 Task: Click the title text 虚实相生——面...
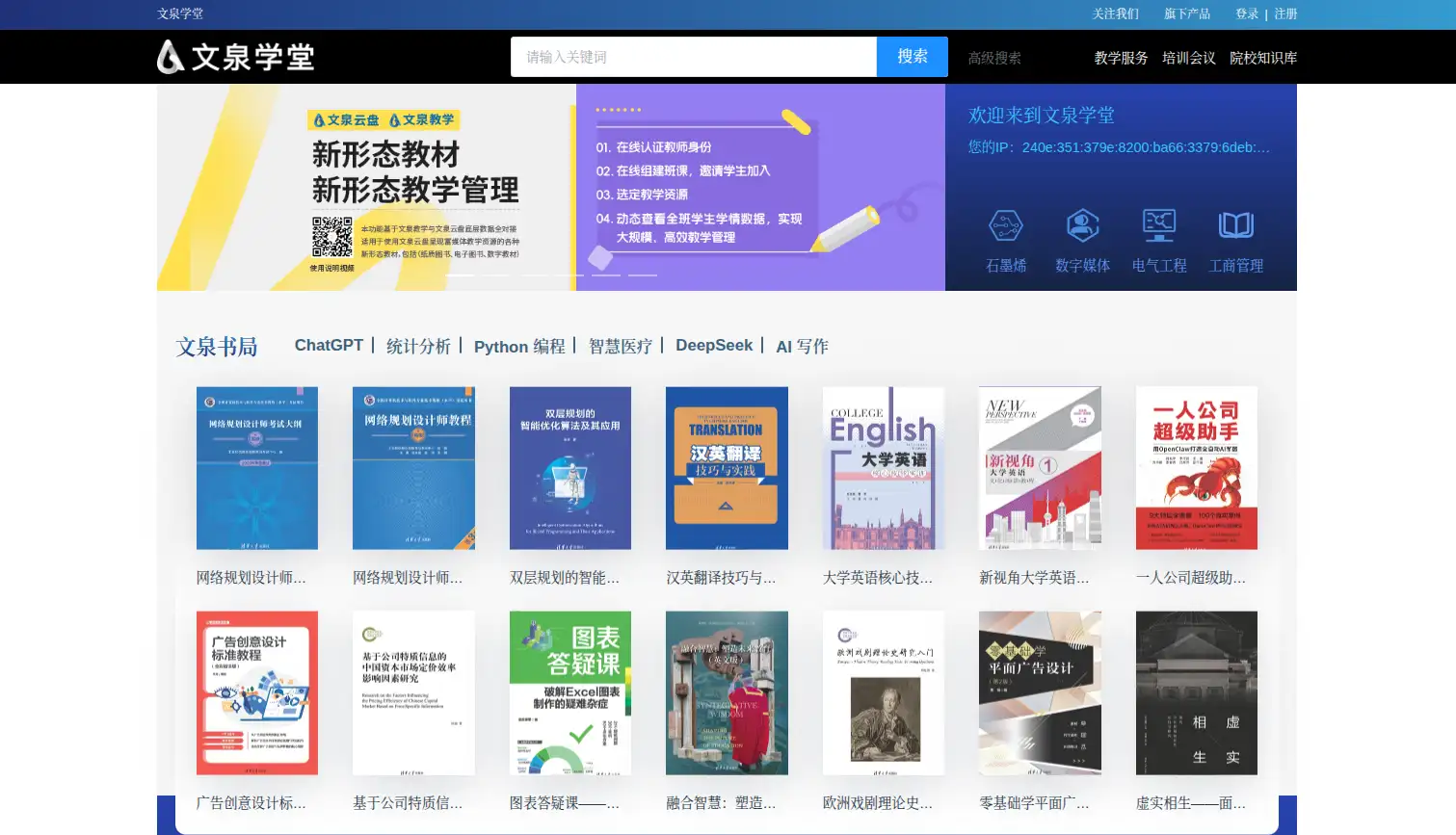(1190, 803)
